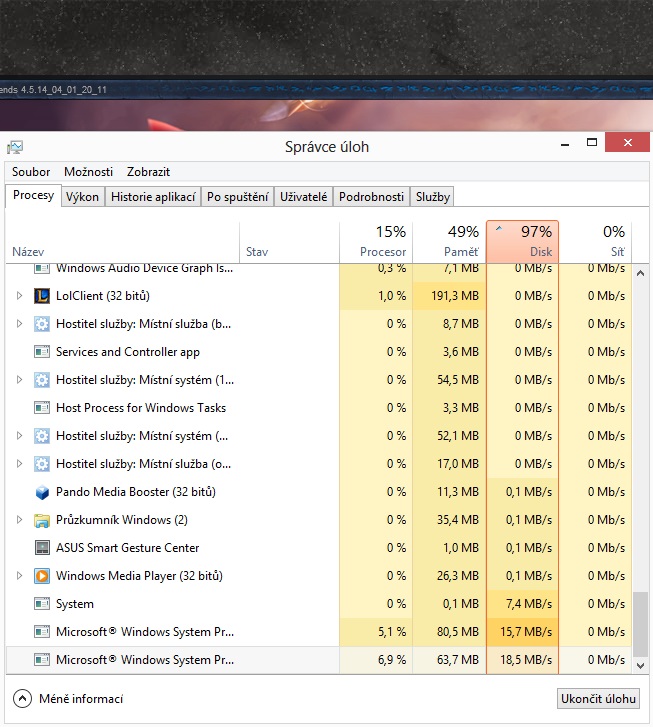
Task: Expand the LolClient (32 bitů) process group
Action: (19, 296)
